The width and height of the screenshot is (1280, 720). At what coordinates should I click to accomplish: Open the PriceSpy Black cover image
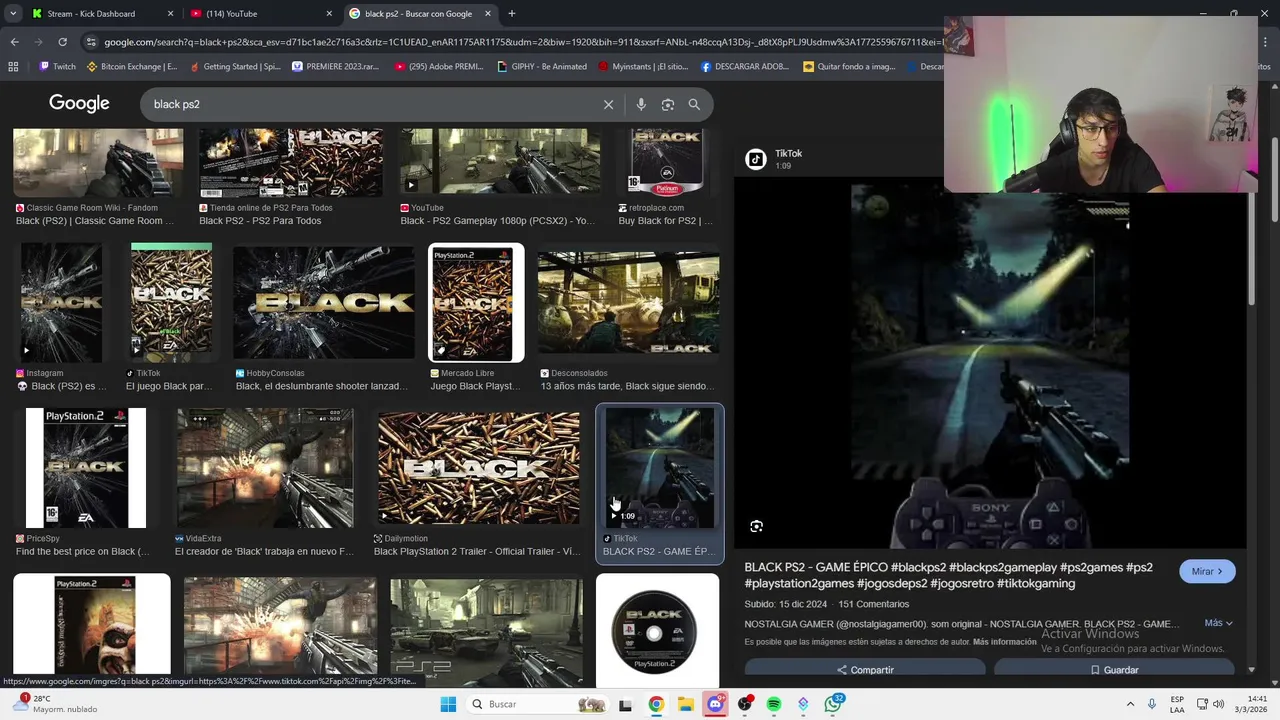(86, 468)
